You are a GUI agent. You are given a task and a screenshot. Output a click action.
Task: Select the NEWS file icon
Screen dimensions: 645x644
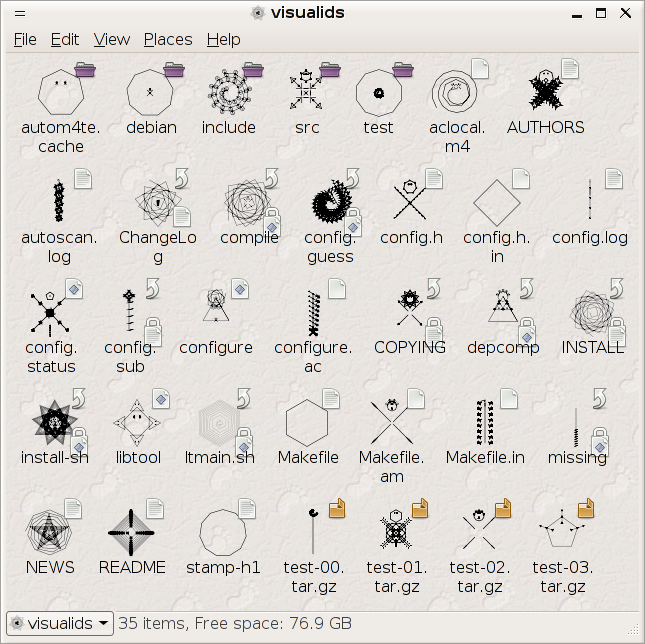pos(49,533)
